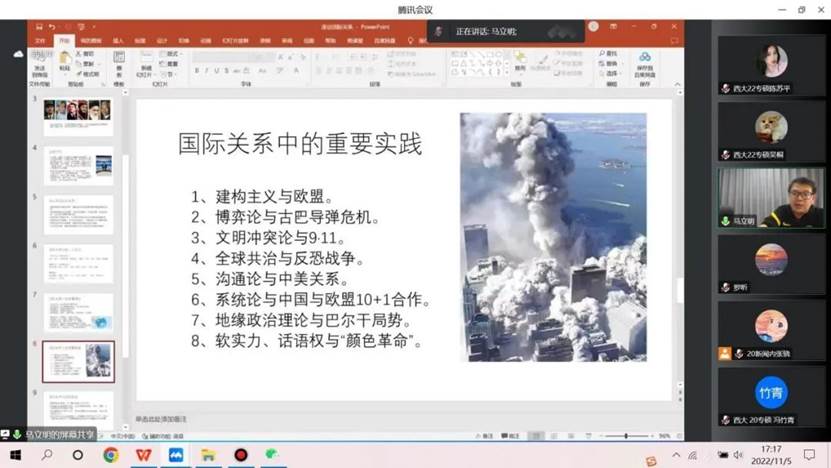This screenshot has height=468, width=831.
Task: Toggle bold text formatting
Action: click(198, 70)
